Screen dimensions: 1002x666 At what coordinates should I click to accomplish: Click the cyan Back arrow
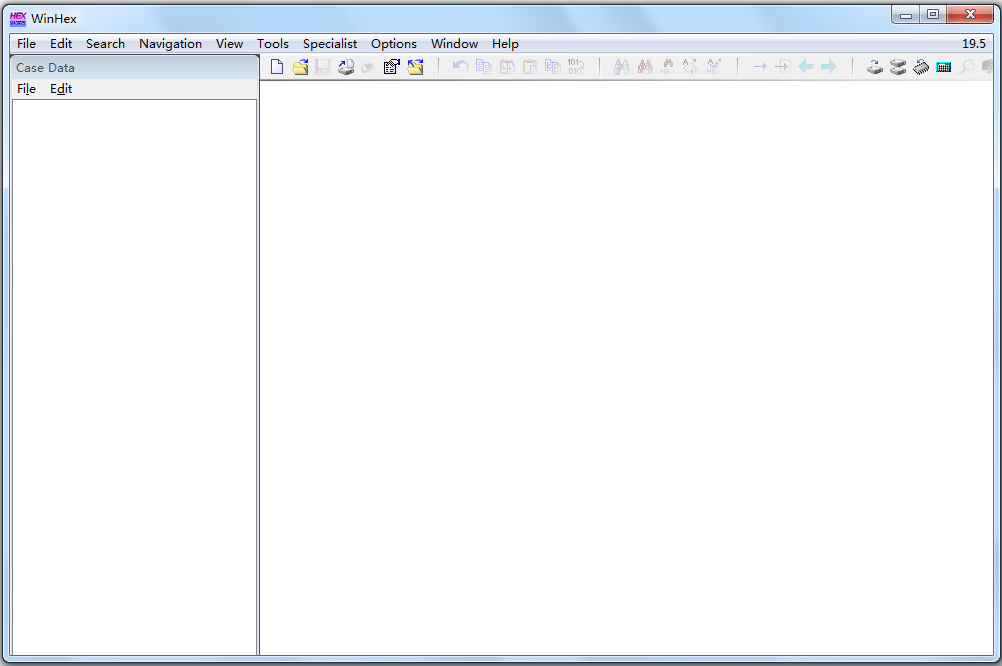806,66
